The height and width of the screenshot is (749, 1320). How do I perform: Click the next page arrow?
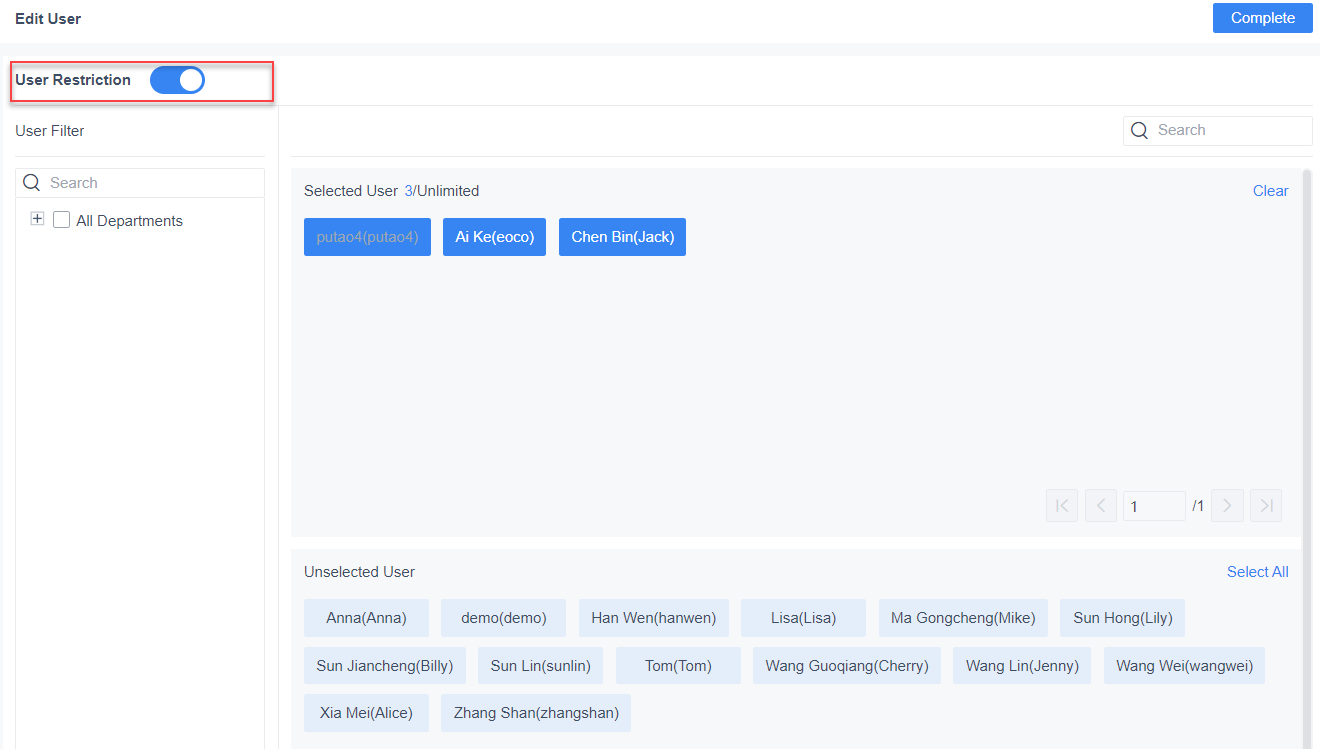pos(1227,505)
